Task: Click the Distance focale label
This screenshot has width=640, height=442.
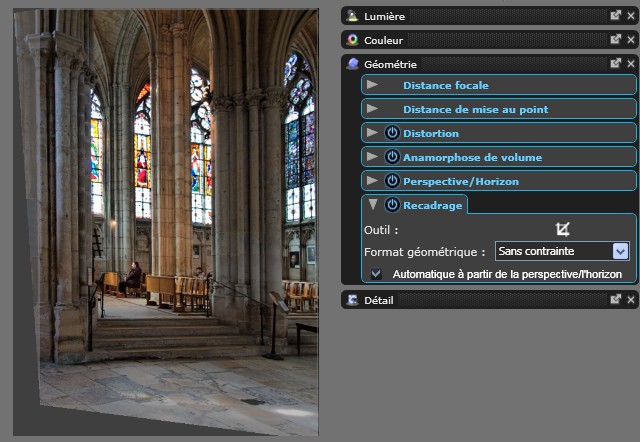Action: [x=446, y=85]
